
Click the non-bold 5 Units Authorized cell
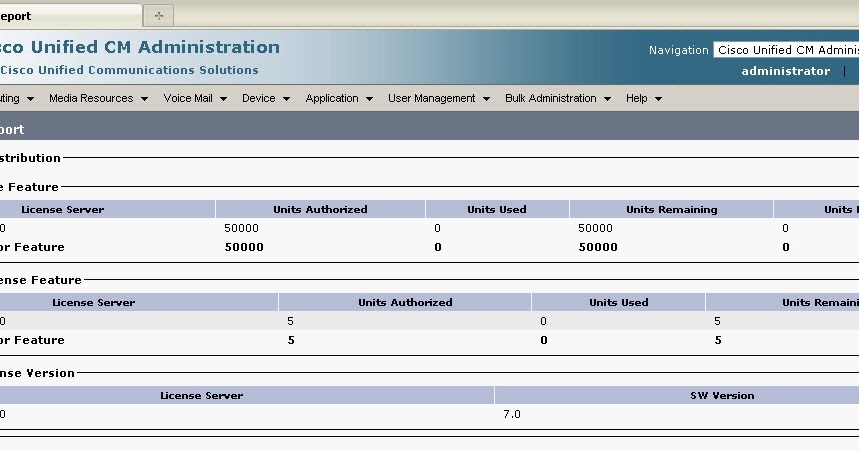tap(290, 321)
